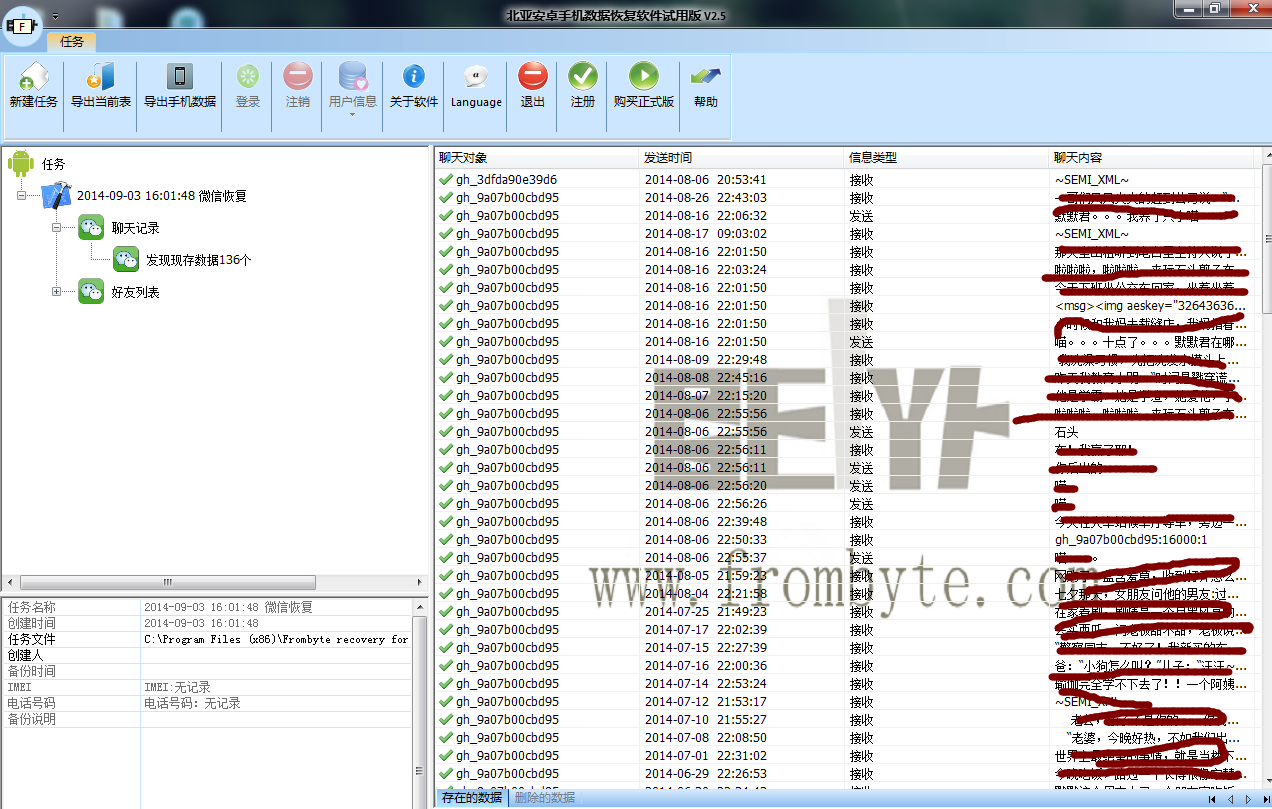Click the WeChat icon next to 好友列表
1272x809 pixels.
(x=91, y=292)
